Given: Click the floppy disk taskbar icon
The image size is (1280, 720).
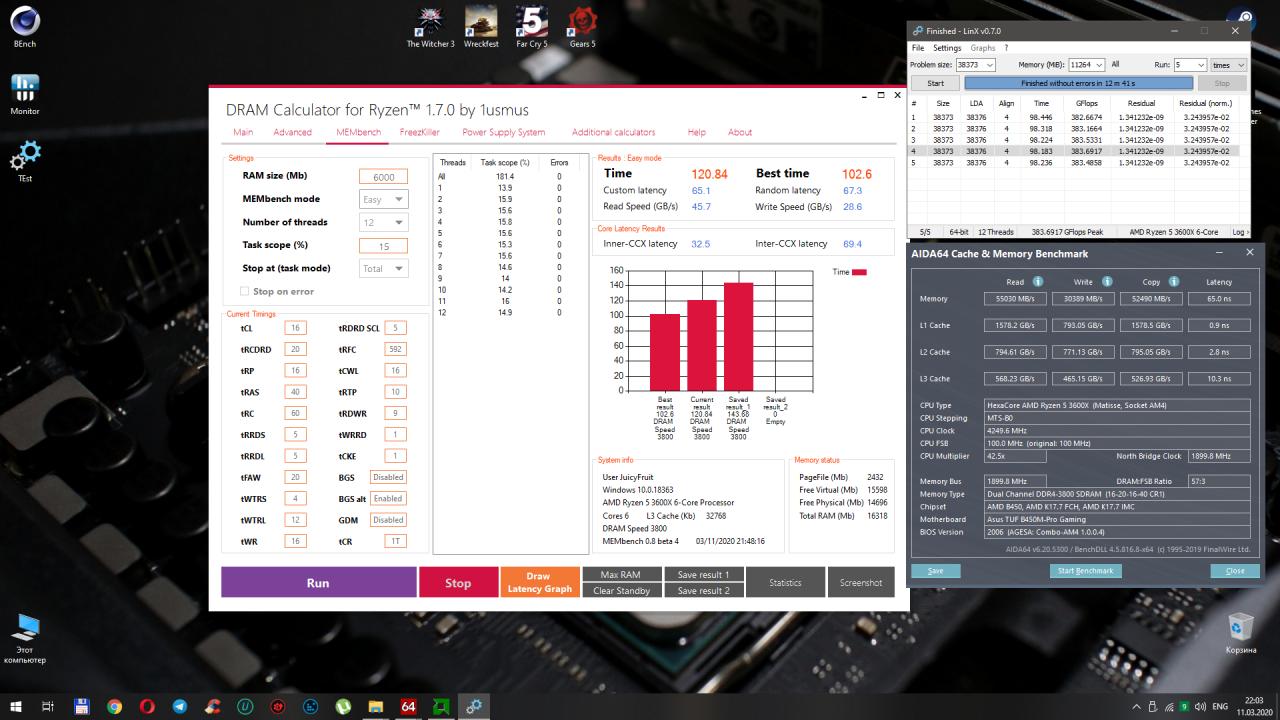Looking at the screenshot, I should tap(82, 706).
